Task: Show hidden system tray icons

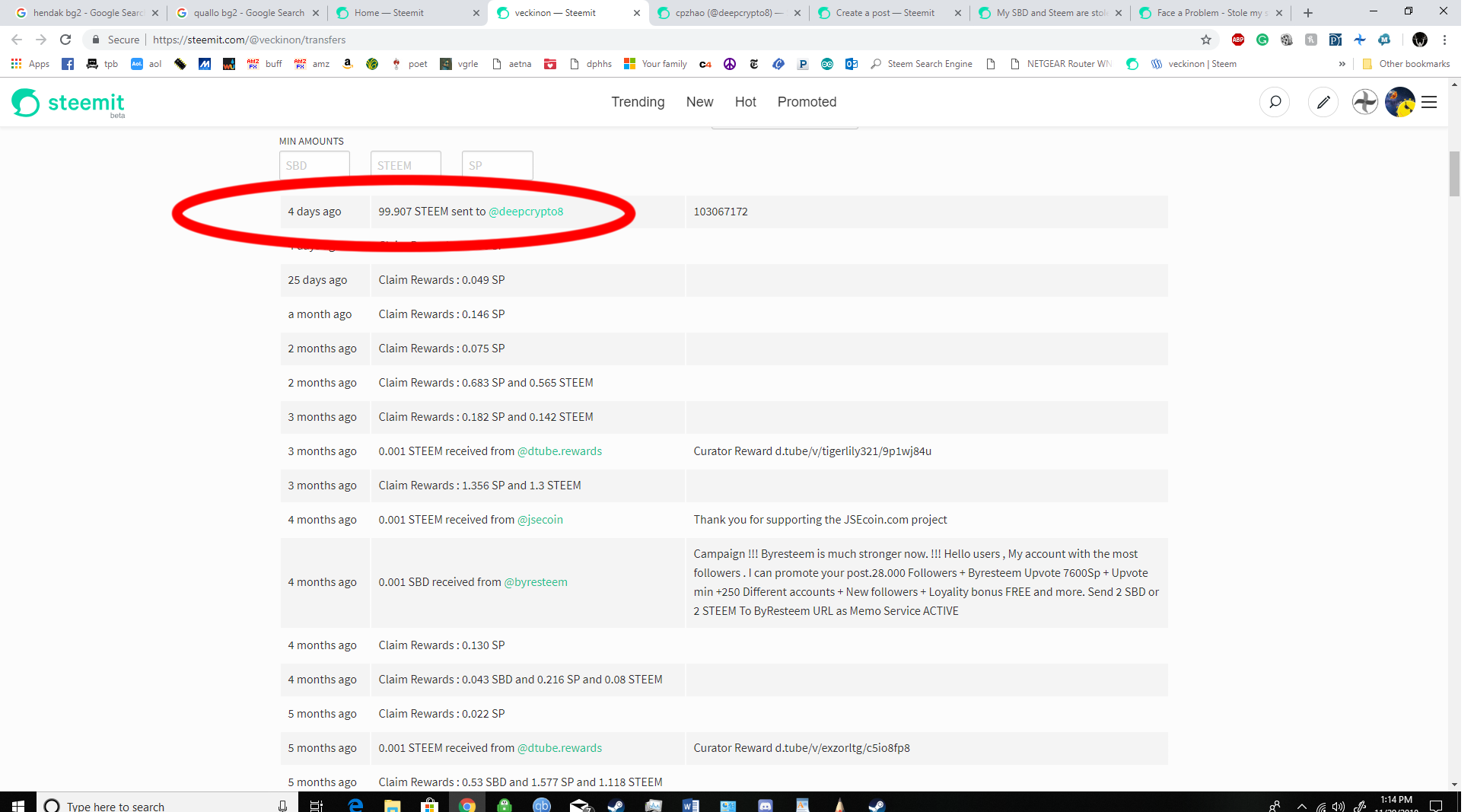Action: (x=1302, y=806)
